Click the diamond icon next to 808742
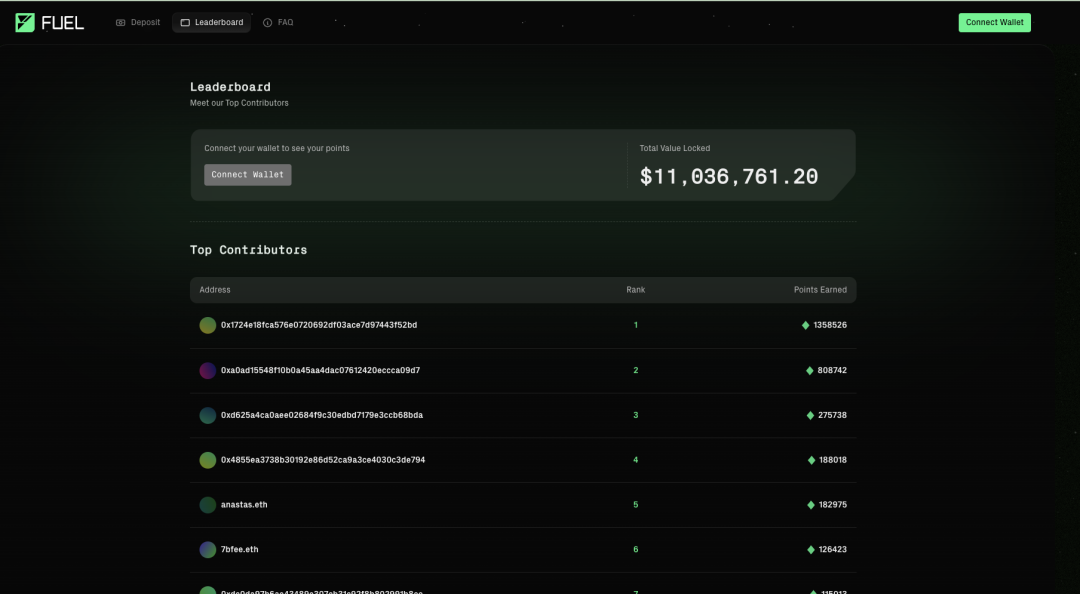 pos(810,370)
